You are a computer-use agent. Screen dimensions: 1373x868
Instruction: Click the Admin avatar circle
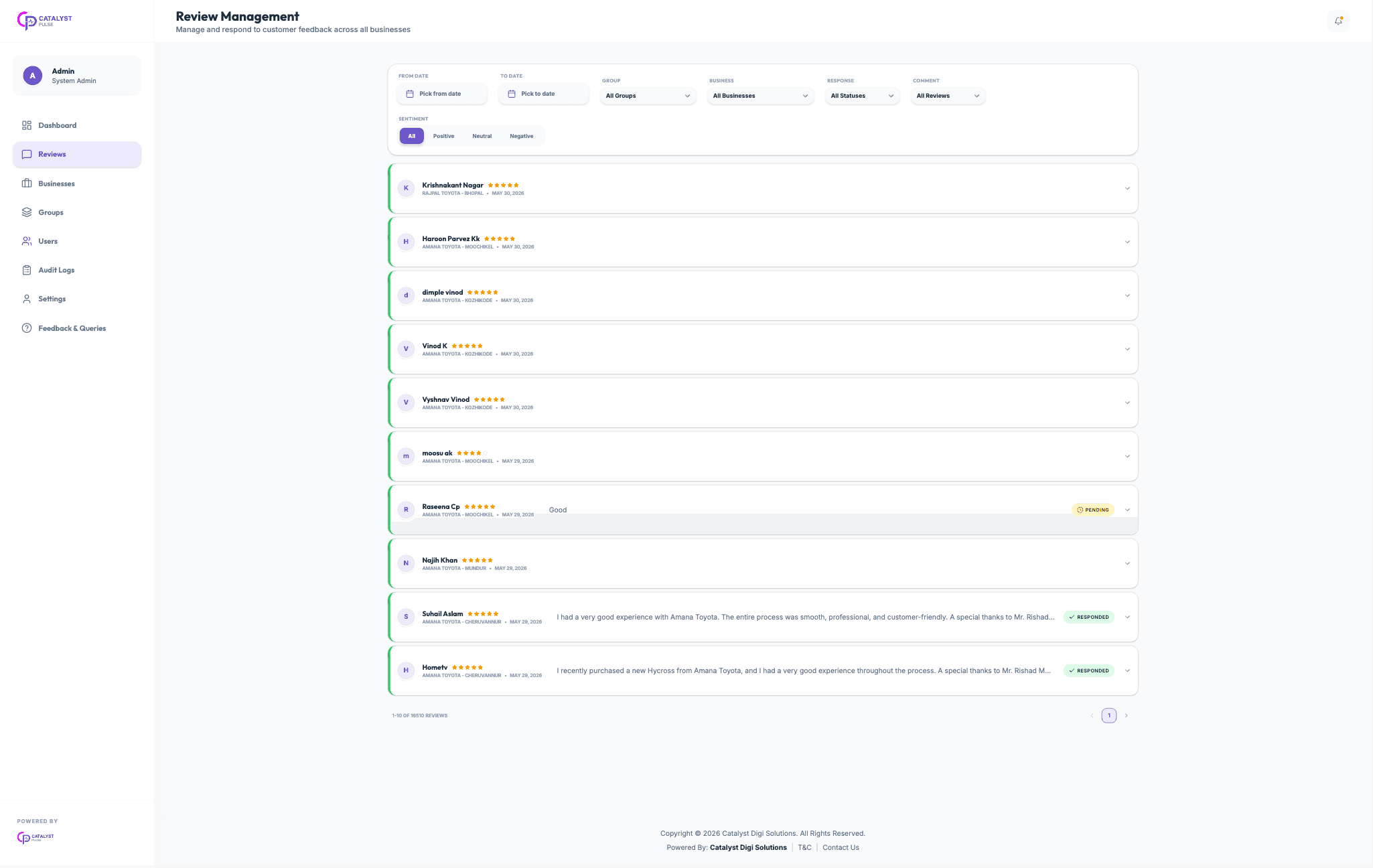[32, 76]
